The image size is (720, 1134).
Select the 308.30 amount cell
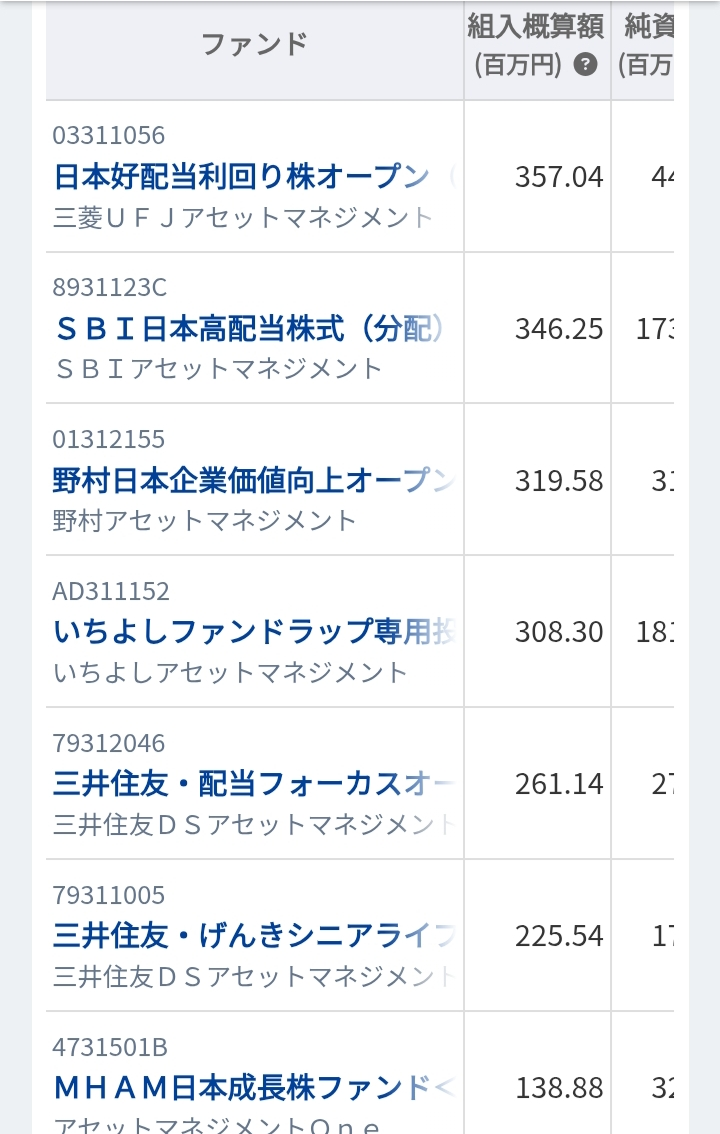click(x=559, y=632)
